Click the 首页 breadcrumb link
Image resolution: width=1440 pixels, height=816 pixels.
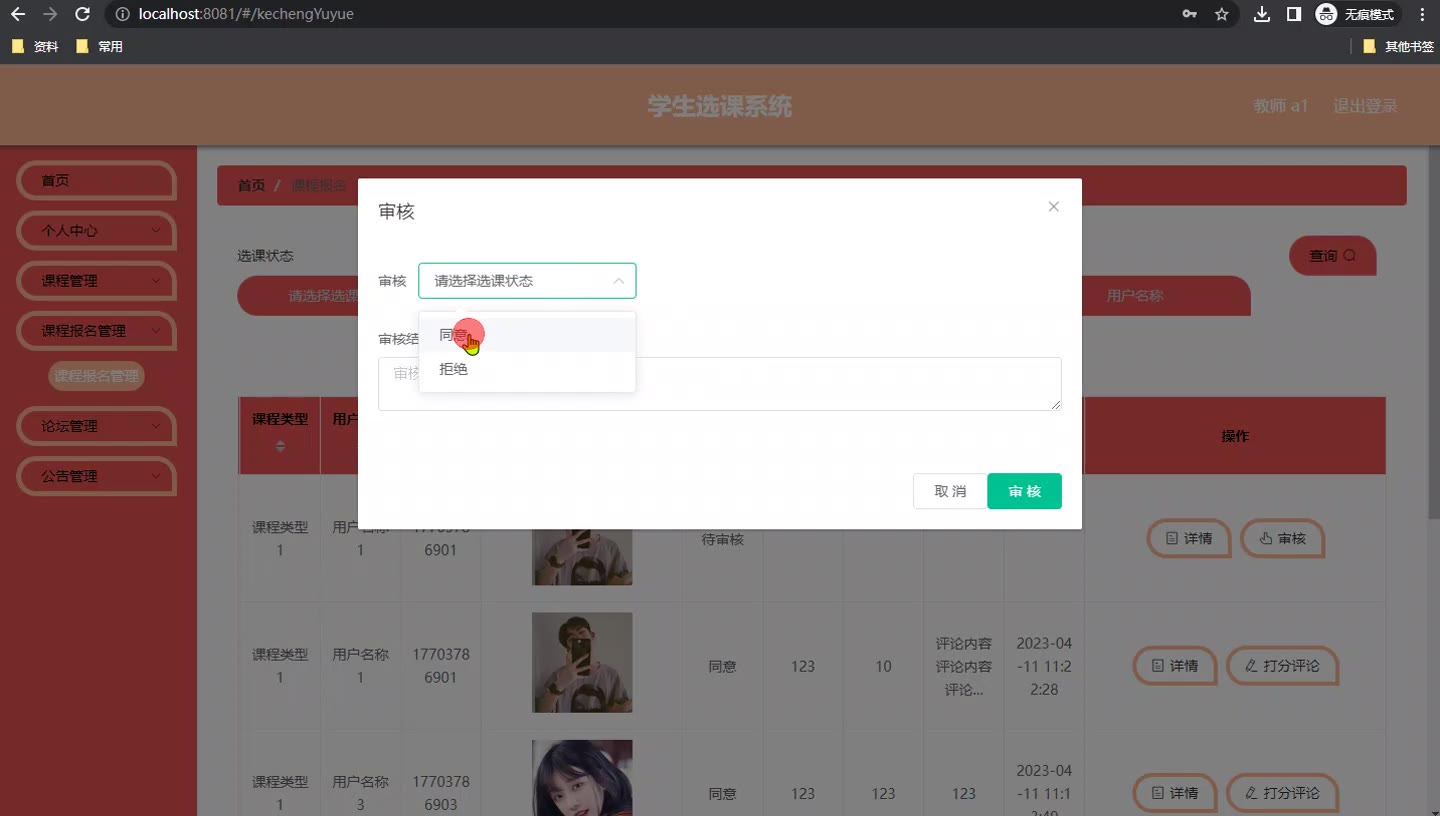point(251,185)
